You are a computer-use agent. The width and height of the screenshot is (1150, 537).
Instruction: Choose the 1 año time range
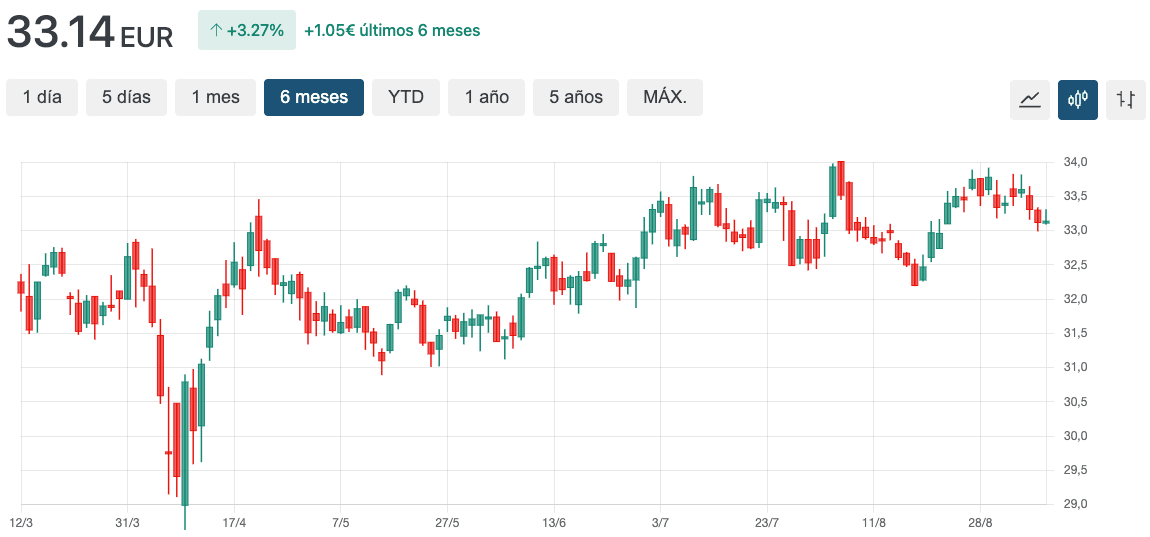(x=486, y=97)
